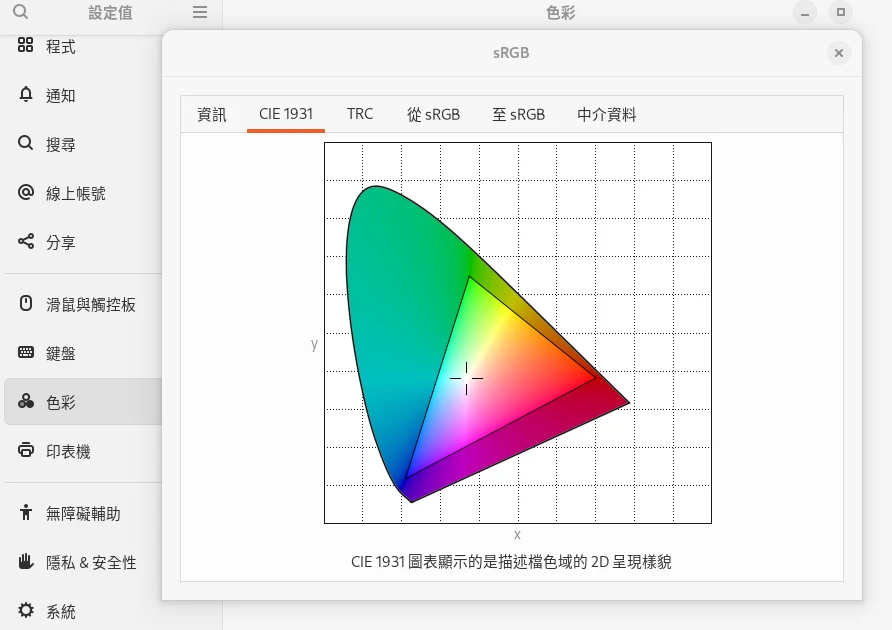Click the keyboard icon beside 鍵盤

26,353
